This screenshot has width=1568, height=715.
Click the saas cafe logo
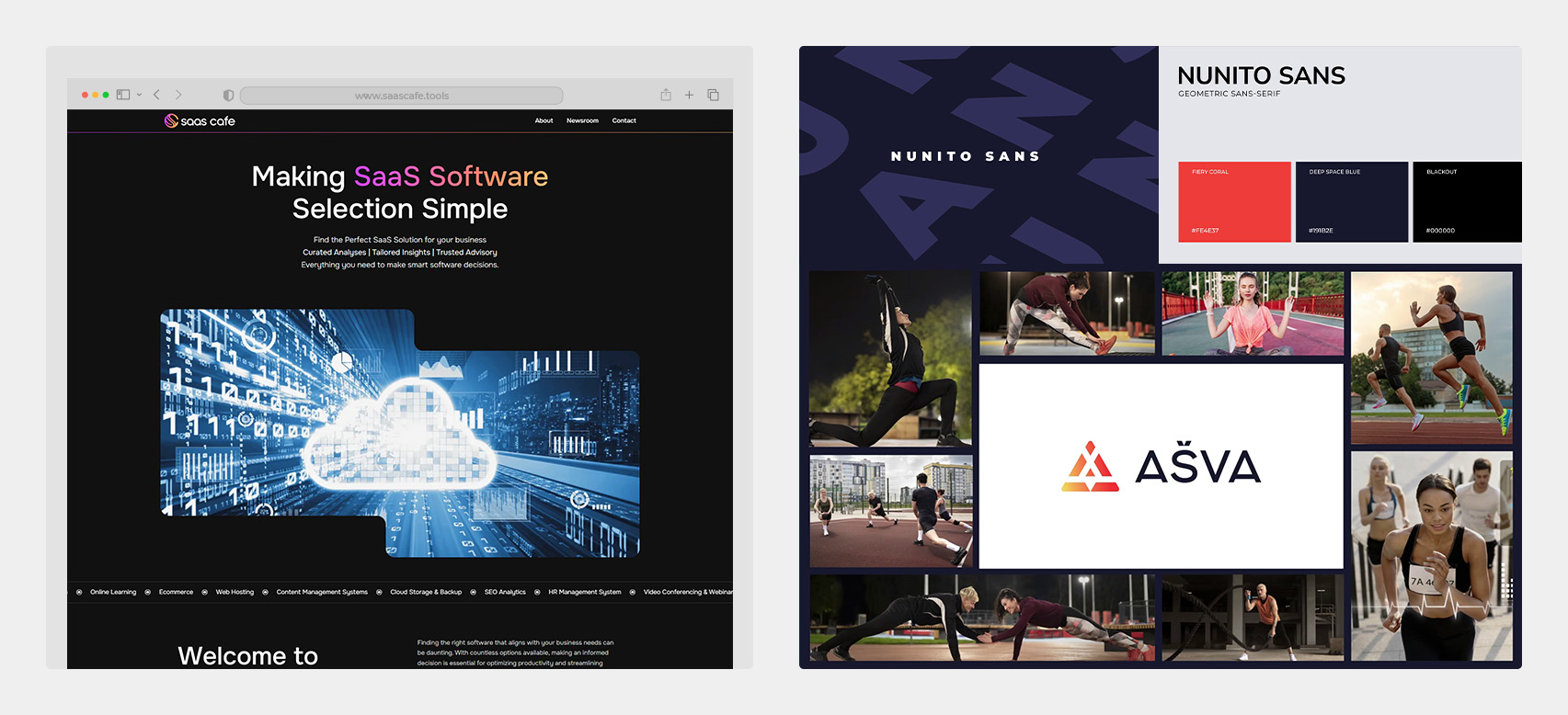click(x=200, y=120)
